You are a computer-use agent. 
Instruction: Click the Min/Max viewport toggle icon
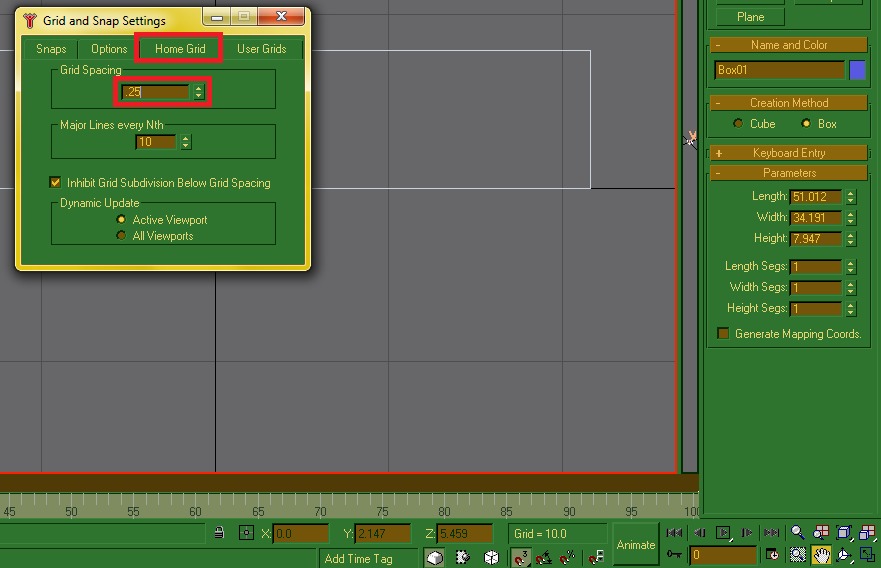coord(868,555)
